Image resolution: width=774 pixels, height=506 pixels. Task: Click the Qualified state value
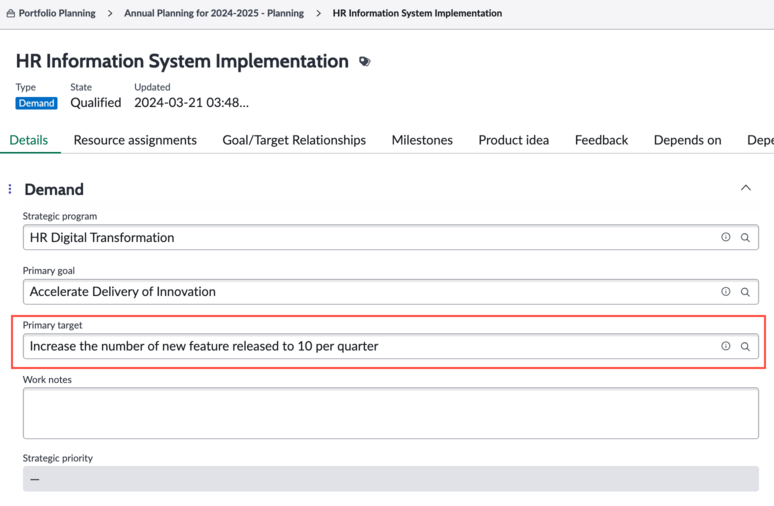click(x=96, y=103)
